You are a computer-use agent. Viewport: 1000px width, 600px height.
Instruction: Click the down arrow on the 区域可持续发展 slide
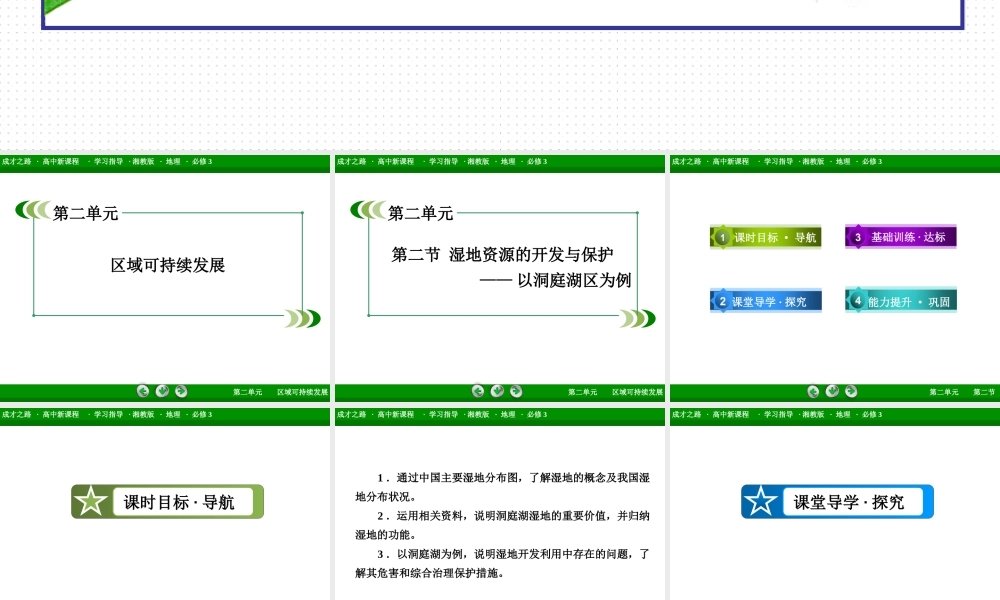[162, 391]
